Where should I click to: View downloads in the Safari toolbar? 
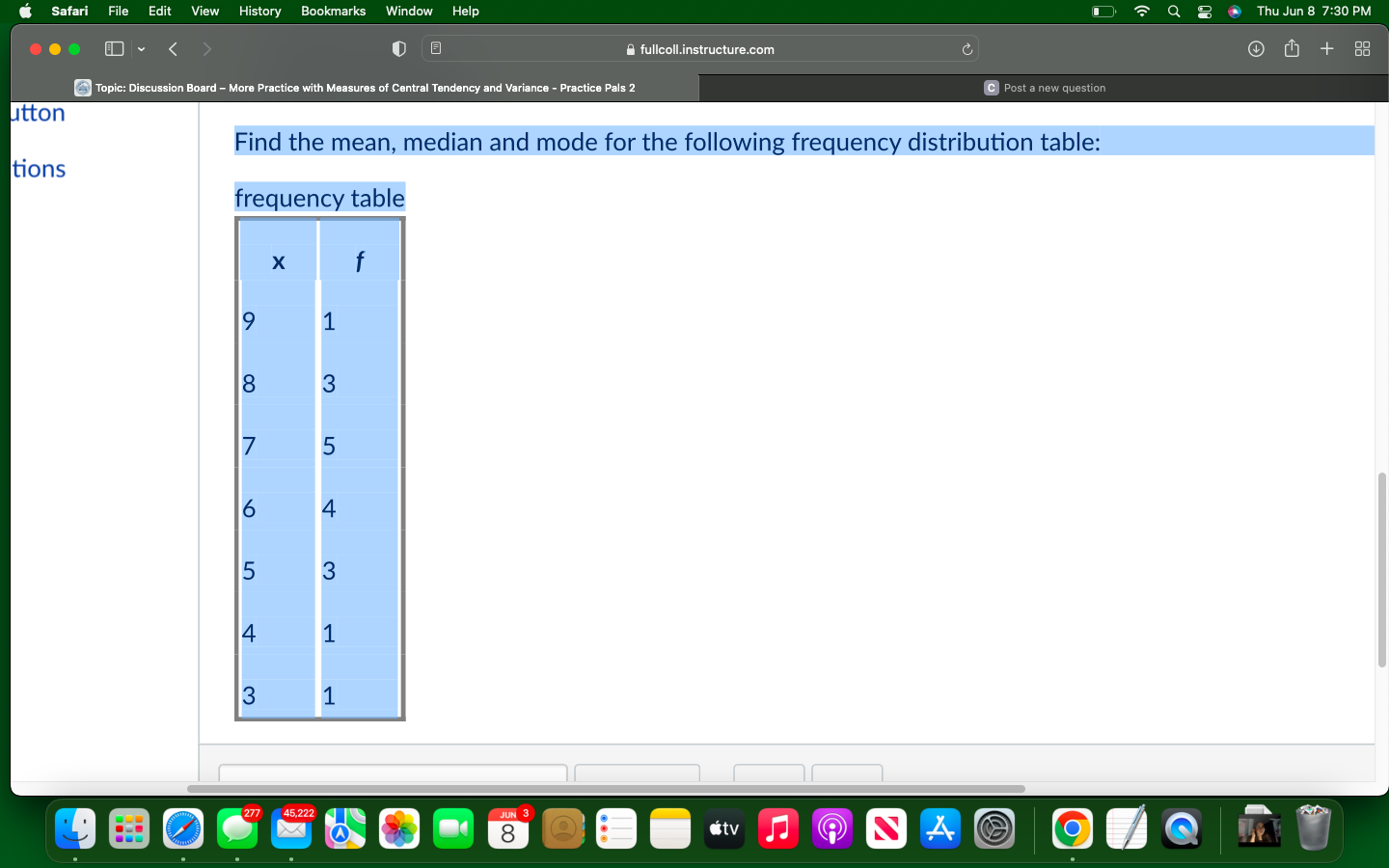[x=1256, y=48]
